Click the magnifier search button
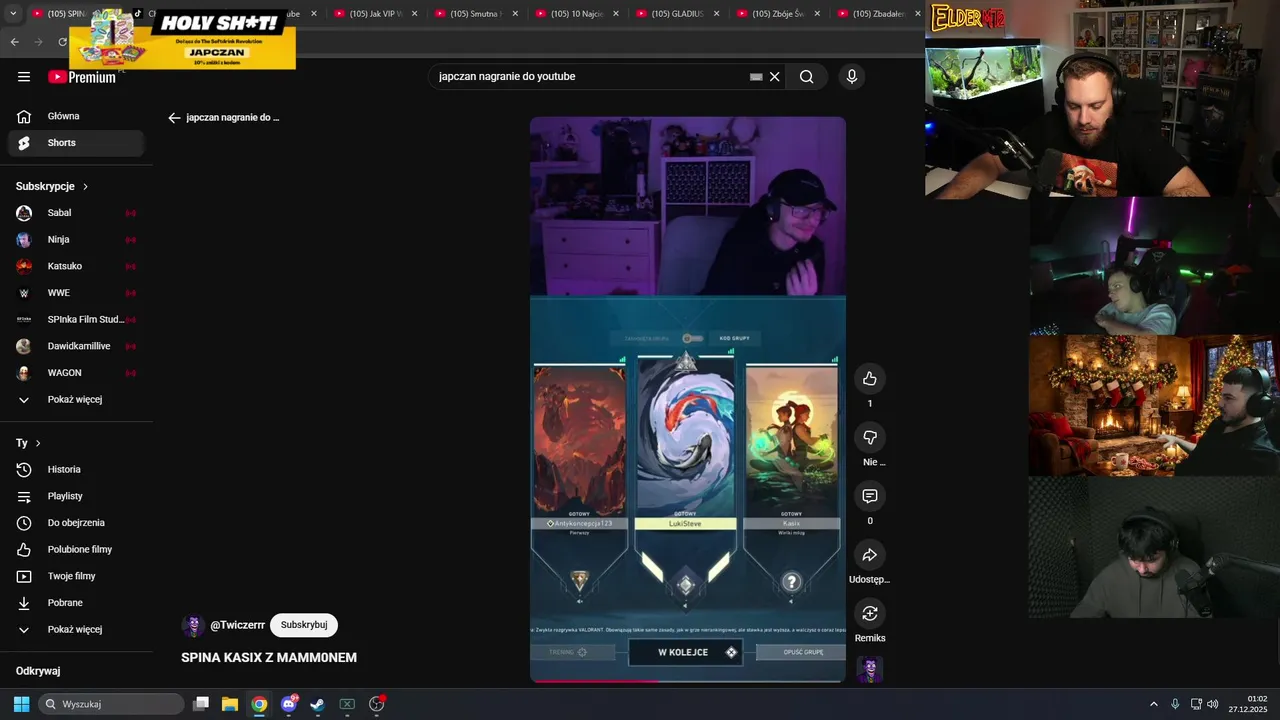 click(x=806, y=77)
